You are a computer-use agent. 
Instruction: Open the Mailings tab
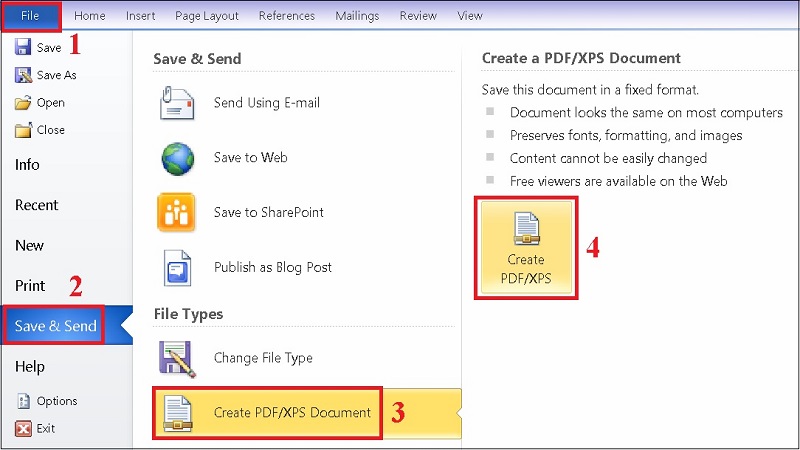click(x=357, y=16)
